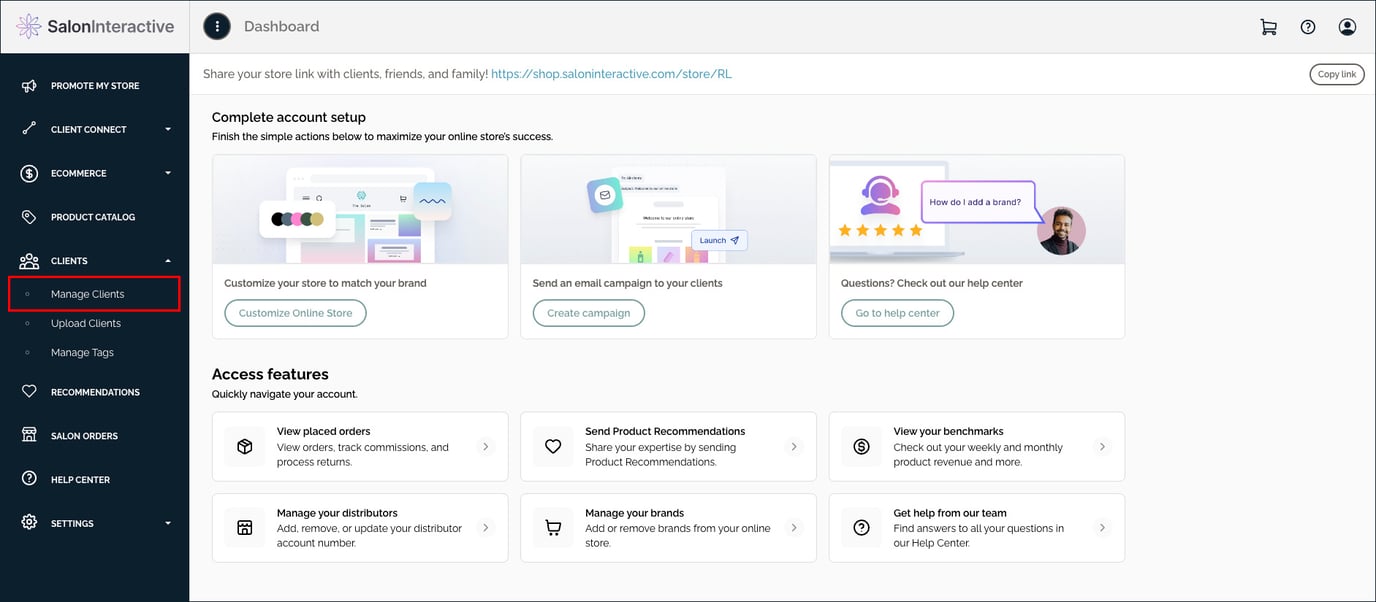
Task: Click the help question mark icon in header
Action: point(1308,27)
